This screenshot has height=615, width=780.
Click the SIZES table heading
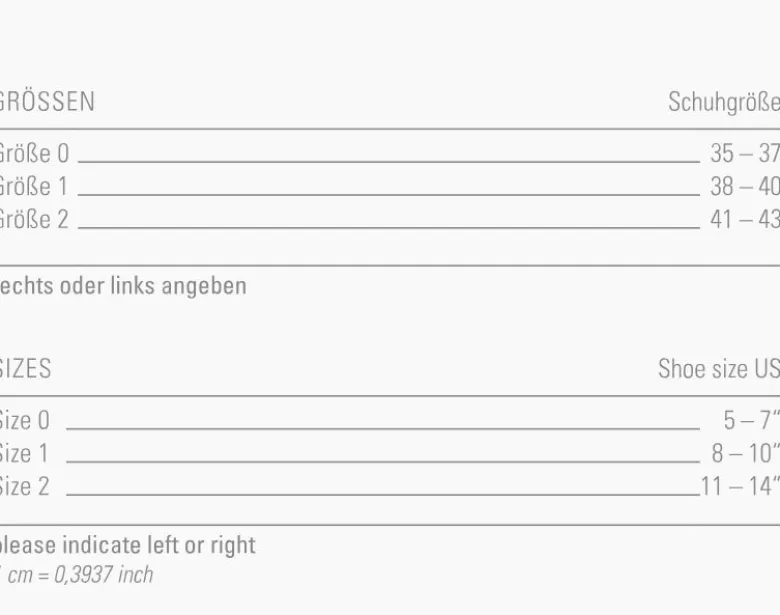pos(25,369)
